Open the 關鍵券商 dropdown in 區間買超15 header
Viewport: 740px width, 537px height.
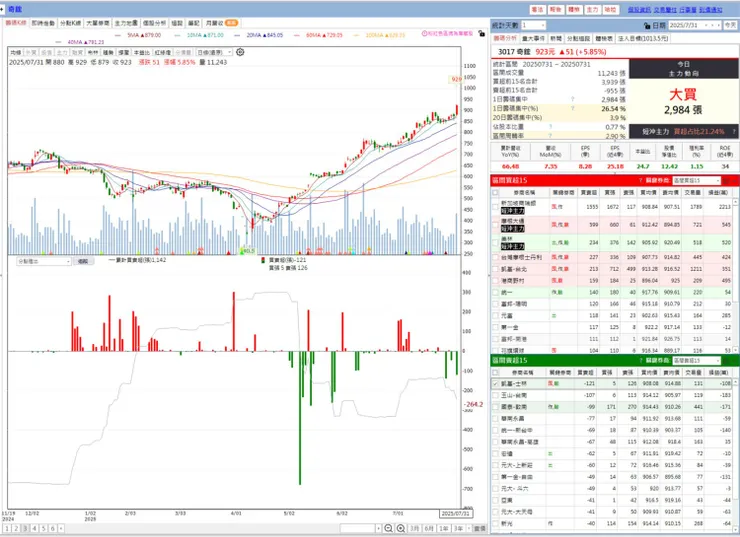pyautogui.click(x=717, y=180)
